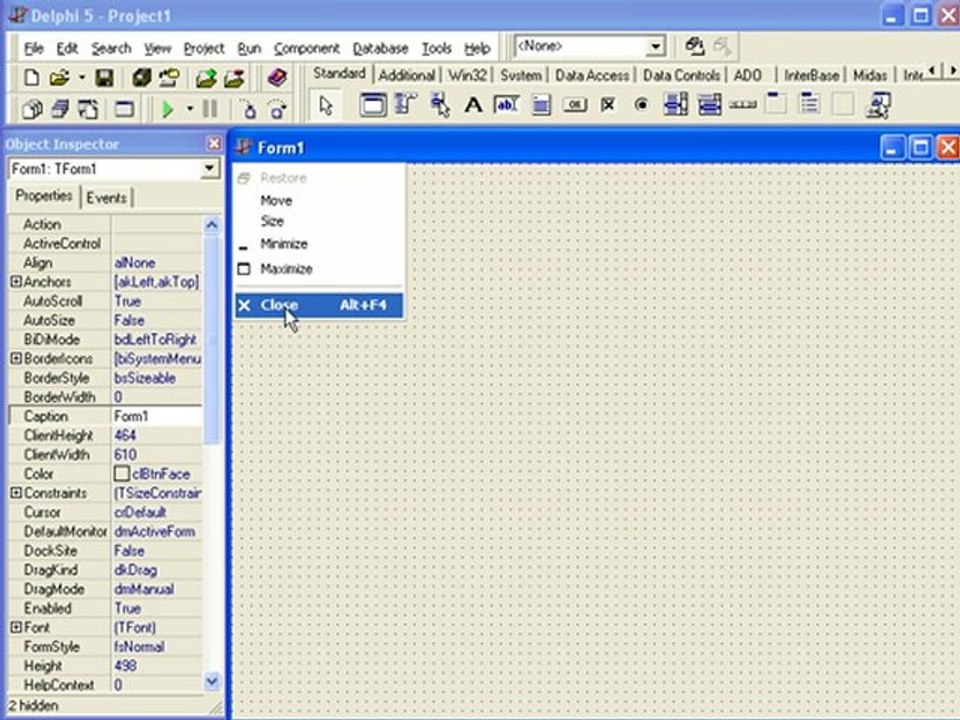Click the Caption value field Form1
This screenshot has width=960, height=720.
pos(157,416)
